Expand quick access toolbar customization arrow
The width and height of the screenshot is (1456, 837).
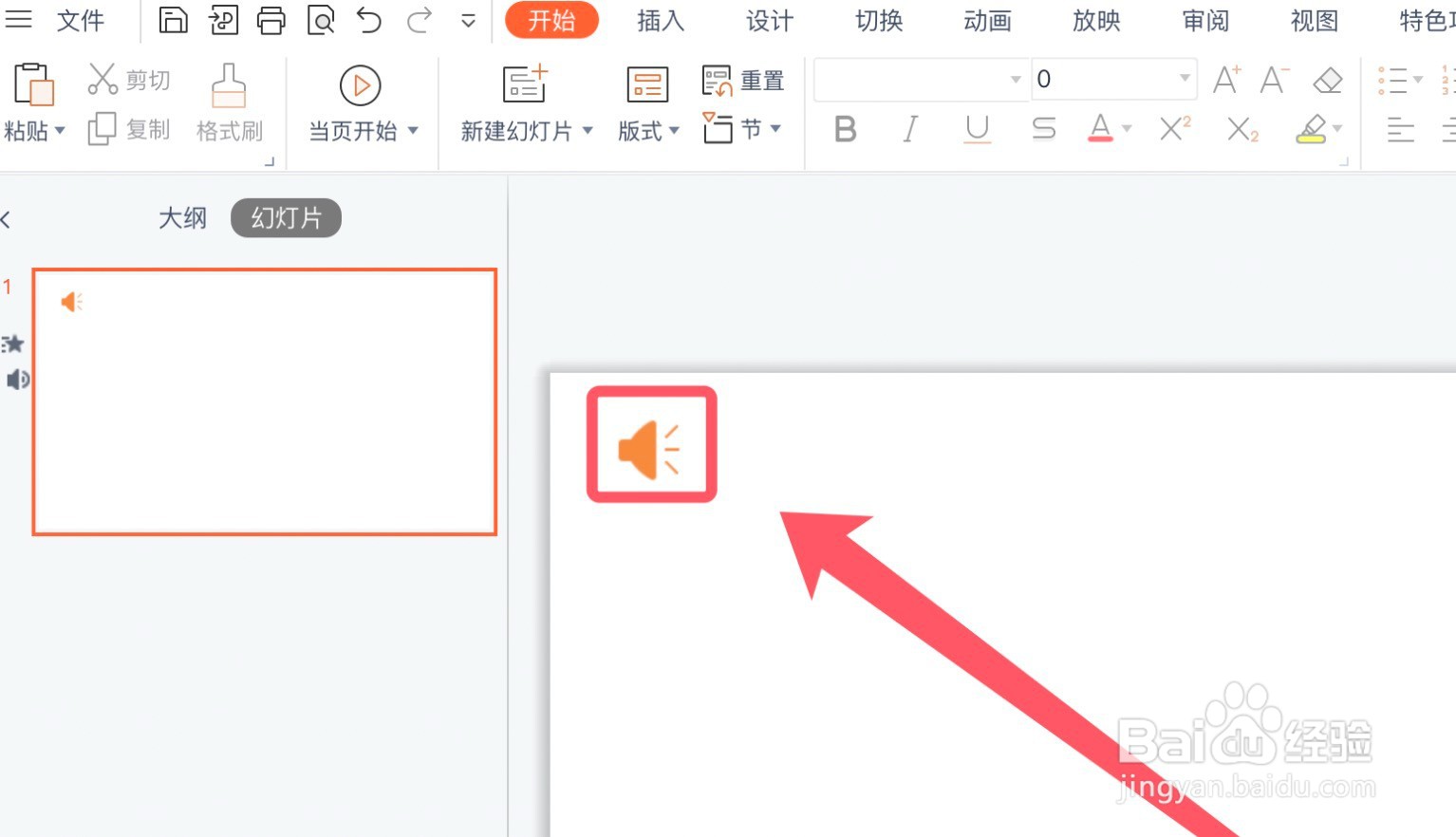468,21
